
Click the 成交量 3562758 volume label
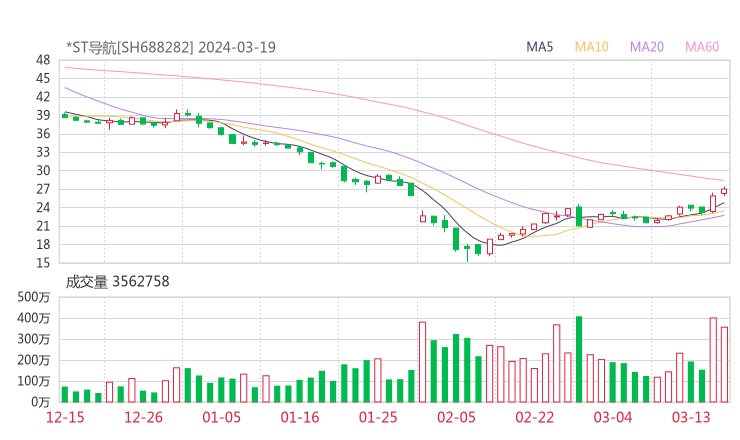click(117, 281)
